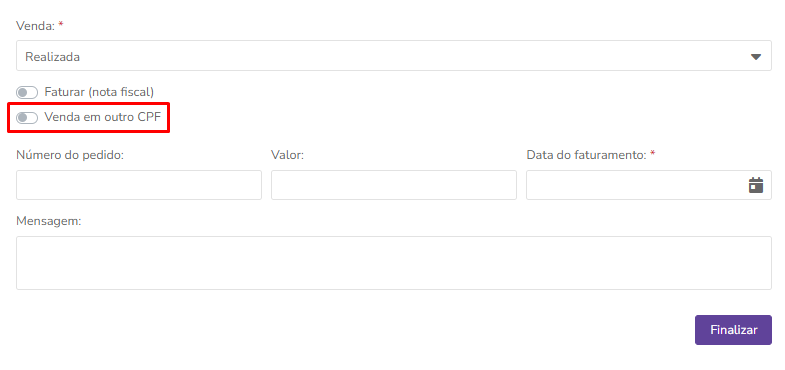Click the Faturar (nota fiscal) label text

point(99,92)
